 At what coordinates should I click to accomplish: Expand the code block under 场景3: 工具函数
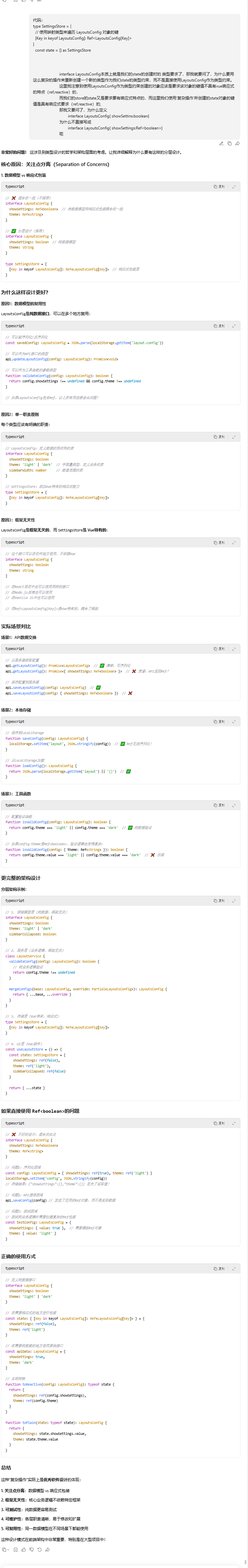tap(233, 805)
